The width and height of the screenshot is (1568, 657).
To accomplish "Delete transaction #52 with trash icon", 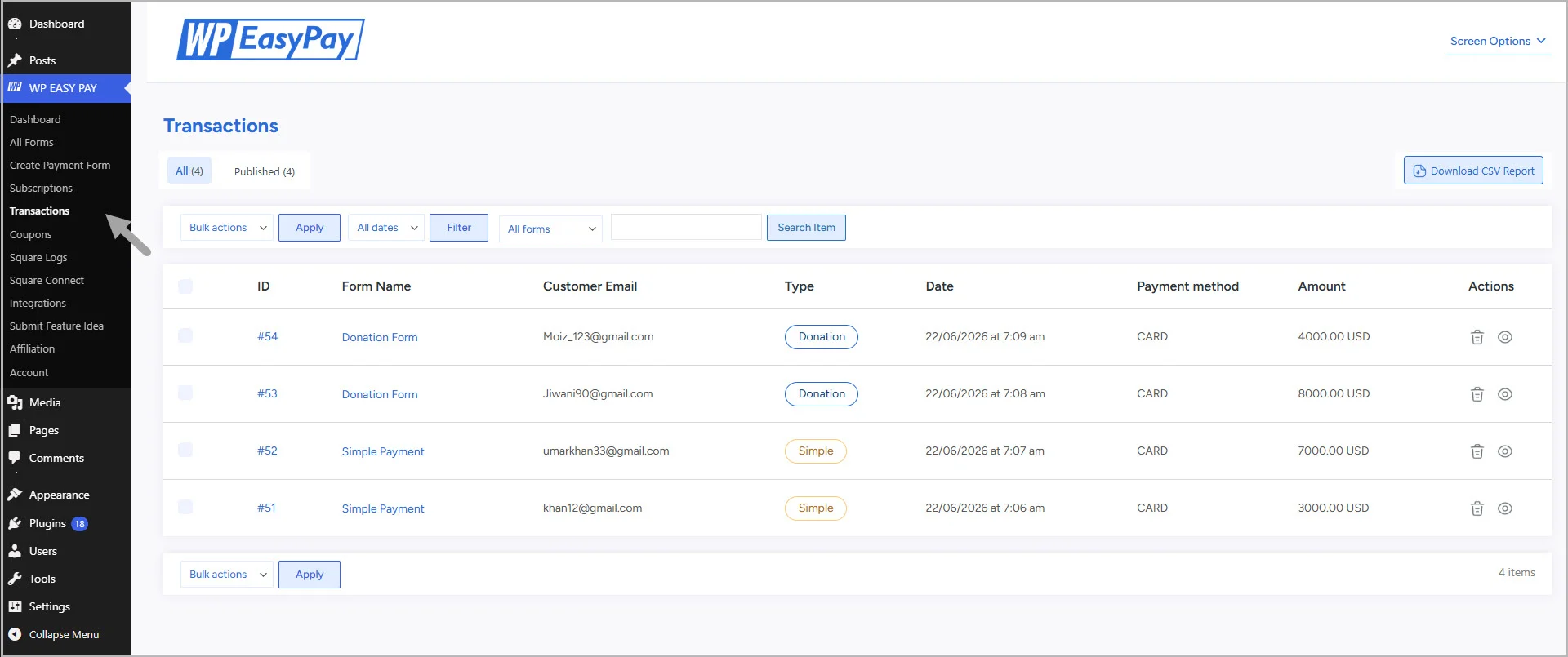I will point(1477,451).
